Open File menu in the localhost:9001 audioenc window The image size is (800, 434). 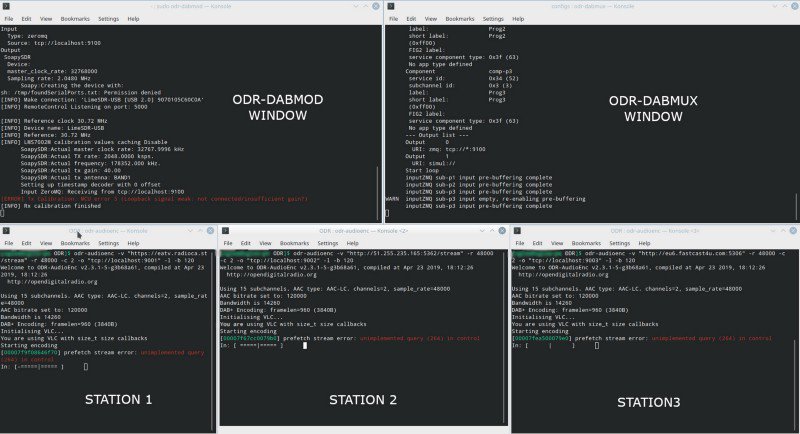9,243
